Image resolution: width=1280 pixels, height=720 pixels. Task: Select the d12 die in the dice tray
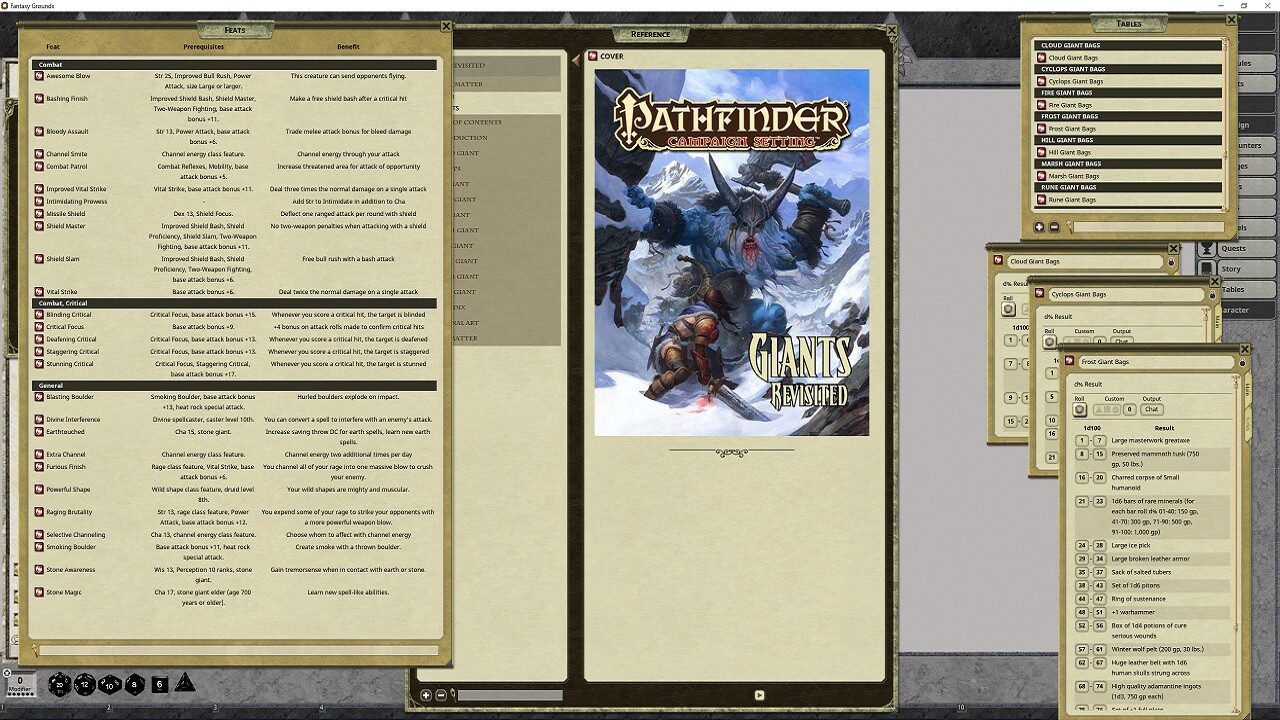click(x=85, y=684)
